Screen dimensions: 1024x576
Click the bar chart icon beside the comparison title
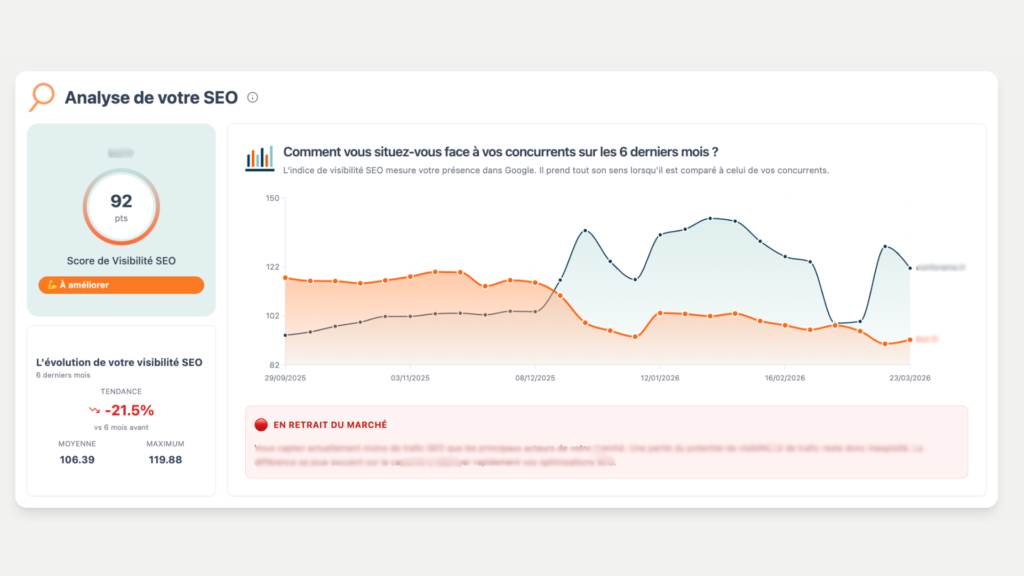pyautogui.click(x=258, y=158)
